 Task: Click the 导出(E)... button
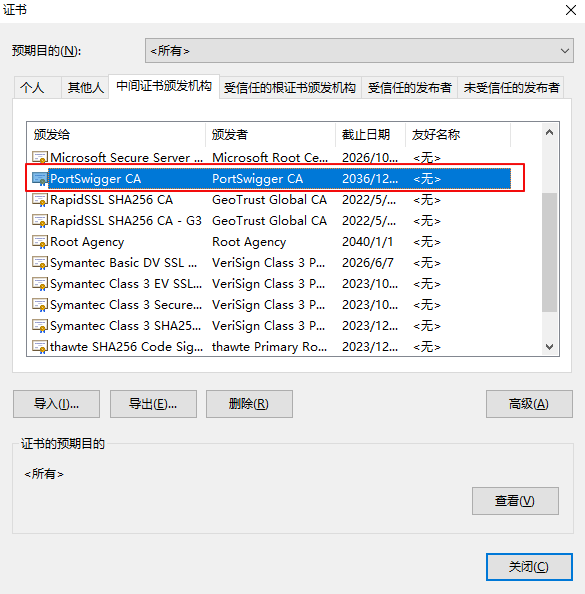[153, 404]
